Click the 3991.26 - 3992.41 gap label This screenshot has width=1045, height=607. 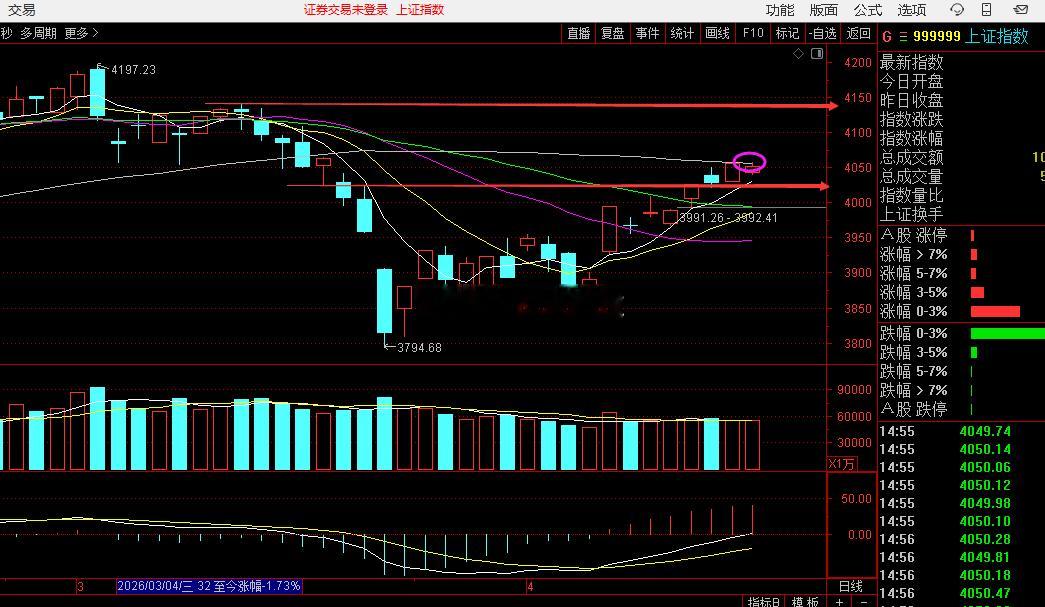[x=728, y=218]
